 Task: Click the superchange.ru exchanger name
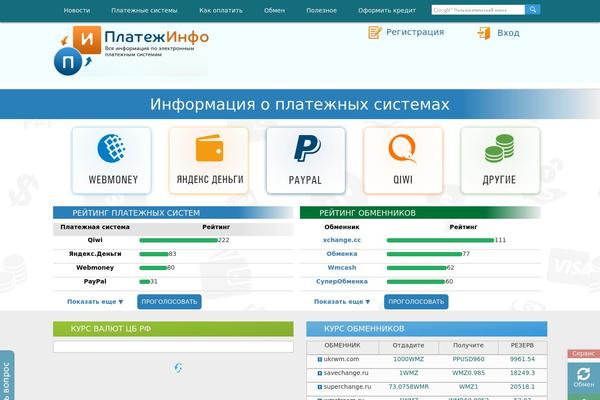click(x=347, y=387)
